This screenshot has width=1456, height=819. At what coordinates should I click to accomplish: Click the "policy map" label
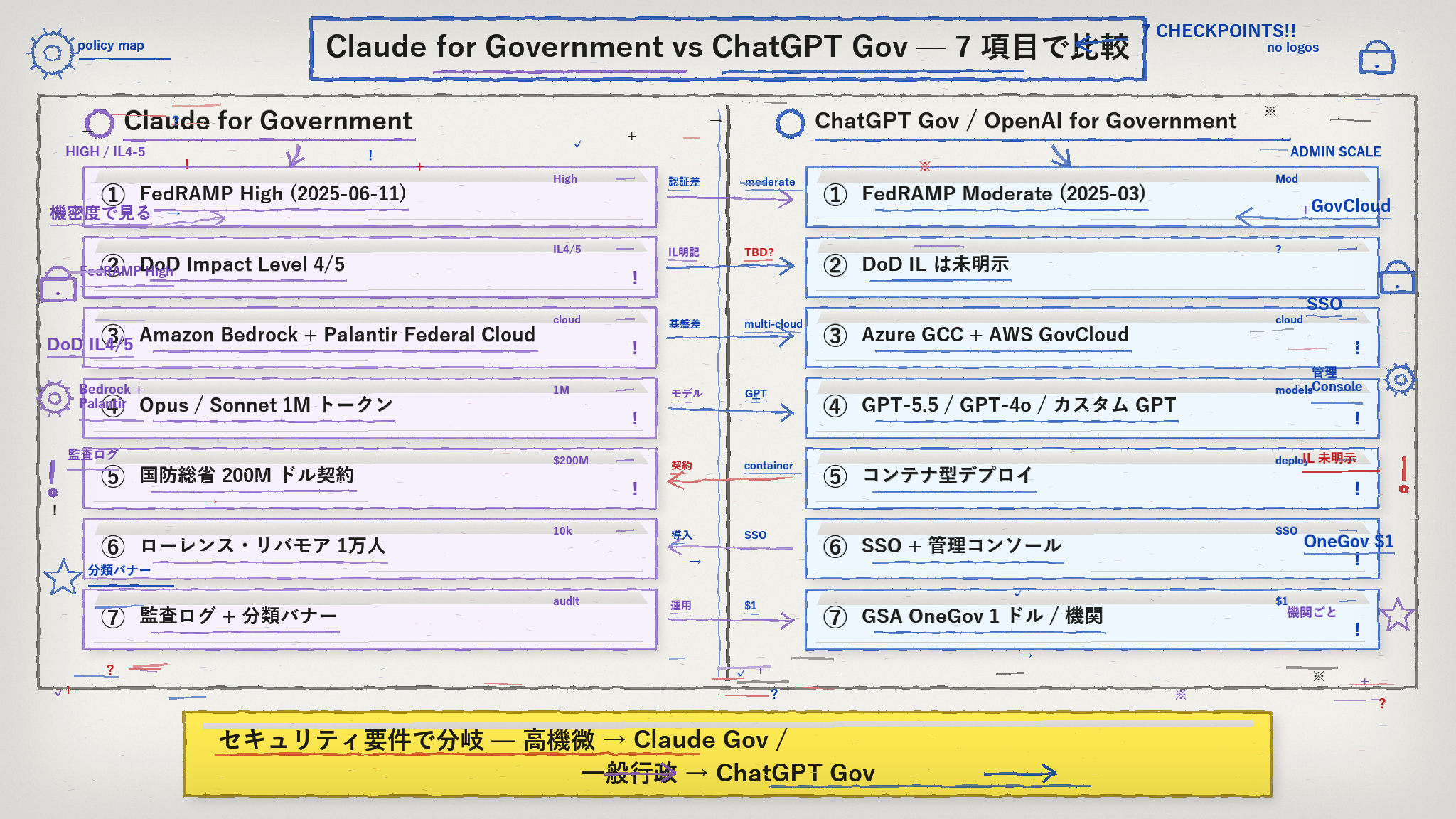(x=111, y=45)
